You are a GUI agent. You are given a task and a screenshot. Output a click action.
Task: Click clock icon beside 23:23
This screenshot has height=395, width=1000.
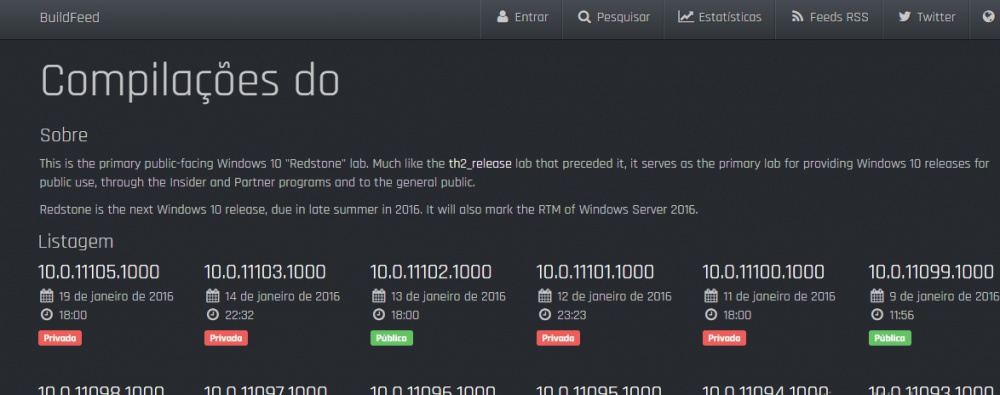pos(545,315)
